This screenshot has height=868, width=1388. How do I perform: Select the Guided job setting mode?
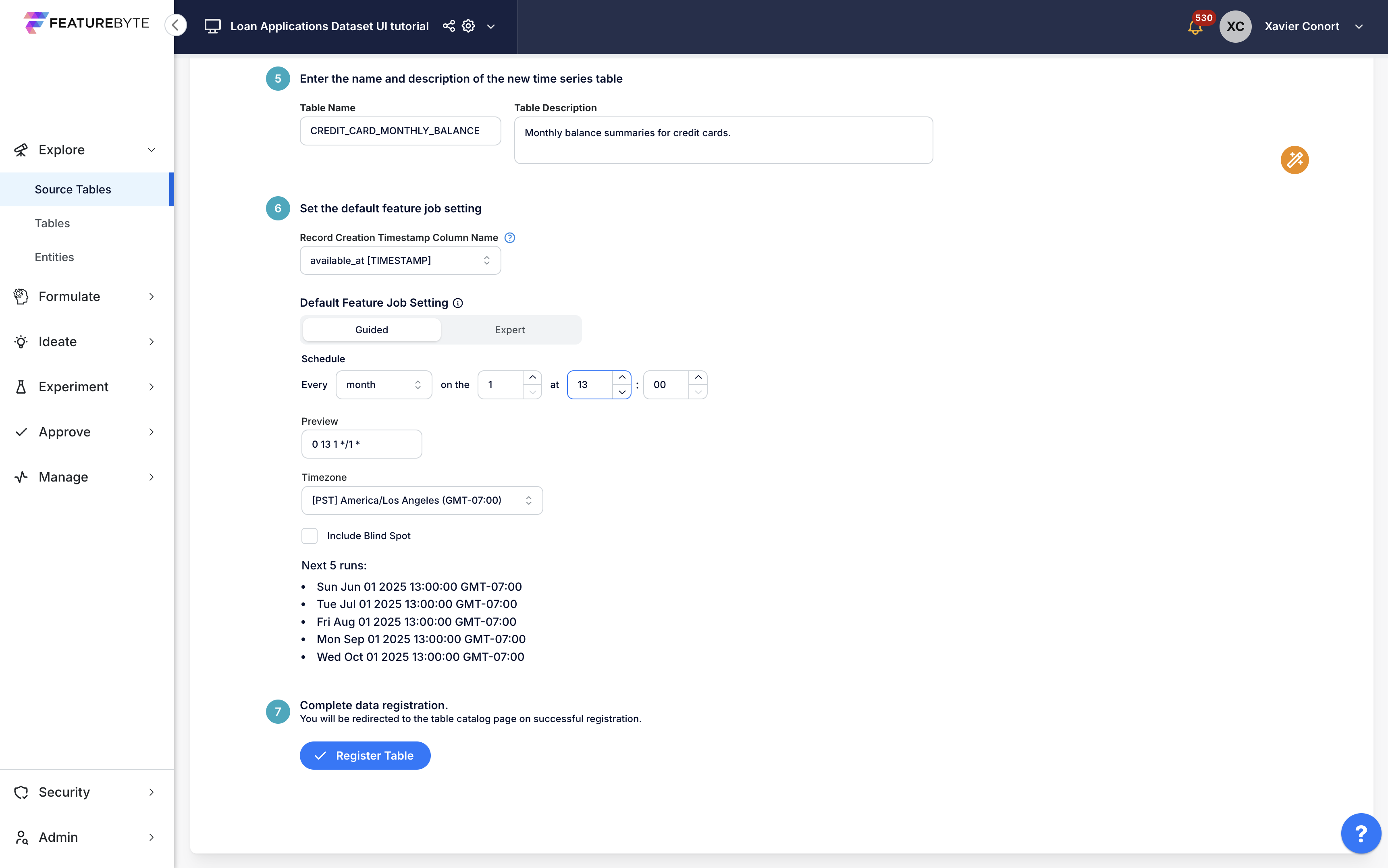(x=372, y=330)
